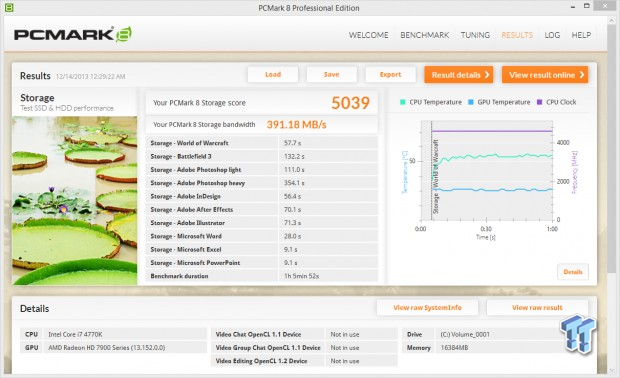Maximize the PCMark 8 window
The height and width of the screenshot is (378, 620).
(587, 6)
